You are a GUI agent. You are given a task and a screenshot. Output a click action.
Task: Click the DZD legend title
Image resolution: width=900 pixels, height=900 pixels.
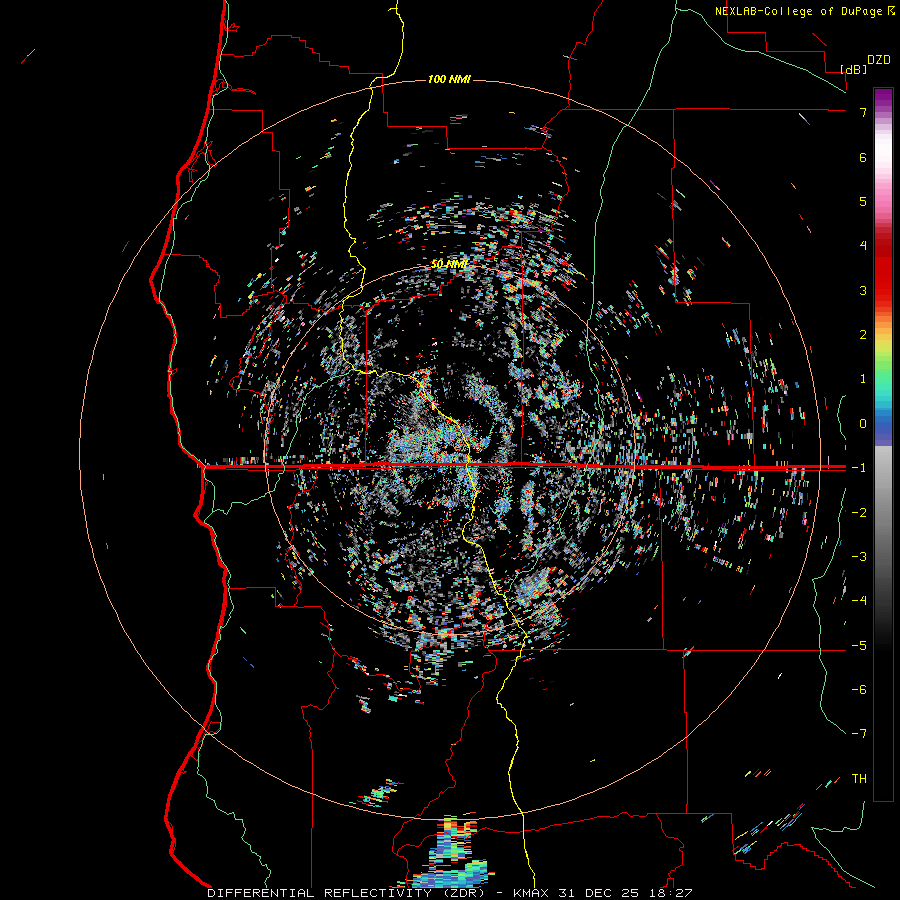(879, 60)
